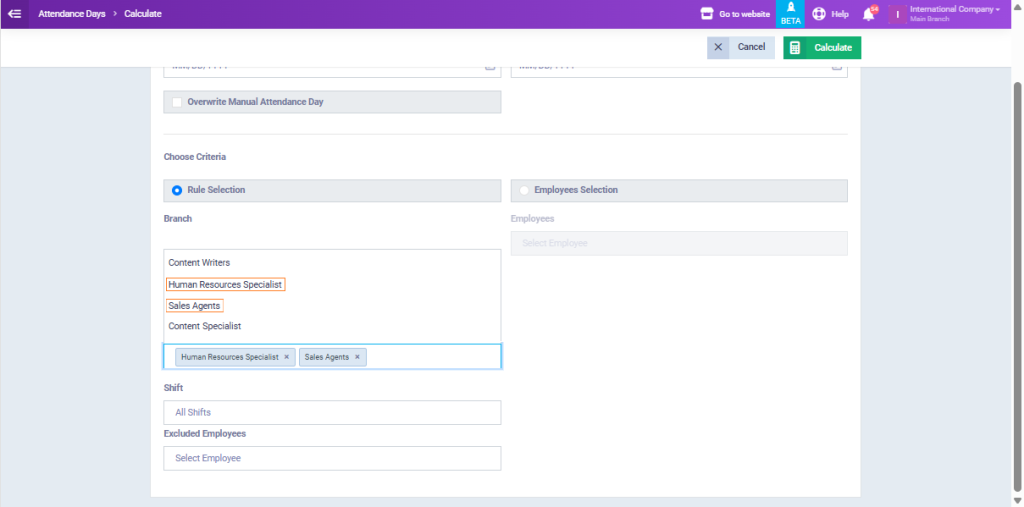The height and width of the screenshot is (507, 1024).
Task: Click the X icon on Cancel button
Action: click(x=718, y=48)
